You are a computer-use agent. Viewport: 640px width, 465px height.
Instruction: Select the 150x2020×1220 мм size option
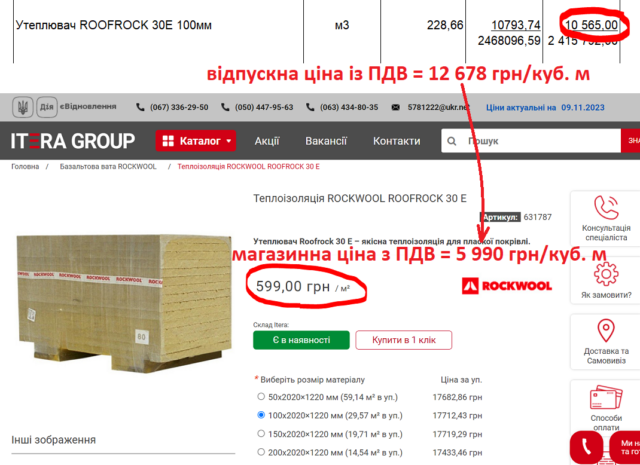[x=261, y=433]
